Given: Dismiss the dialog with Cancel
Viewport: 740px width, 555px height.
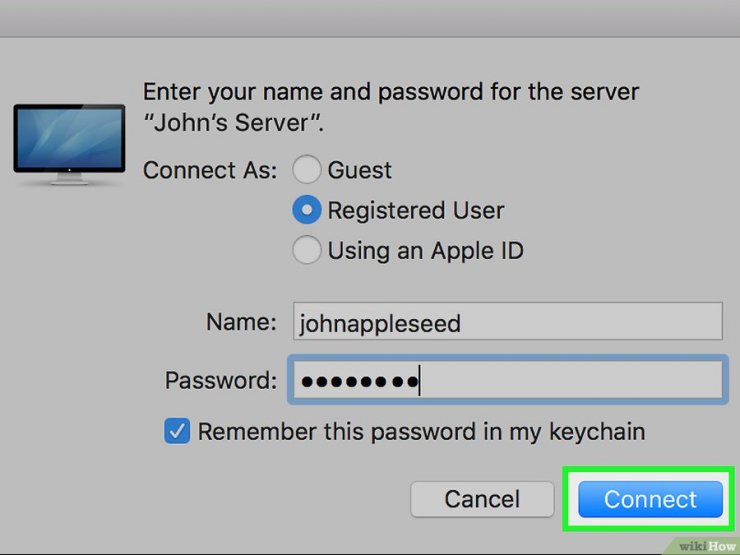Looking at the screenshot, I should point(482,499).
